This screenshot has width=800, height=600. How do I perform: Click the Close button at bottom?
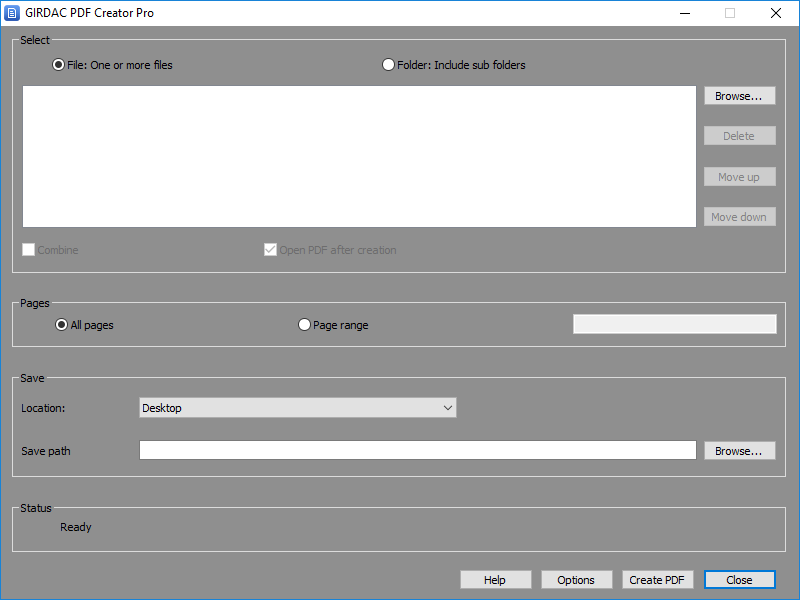[739, 580]
